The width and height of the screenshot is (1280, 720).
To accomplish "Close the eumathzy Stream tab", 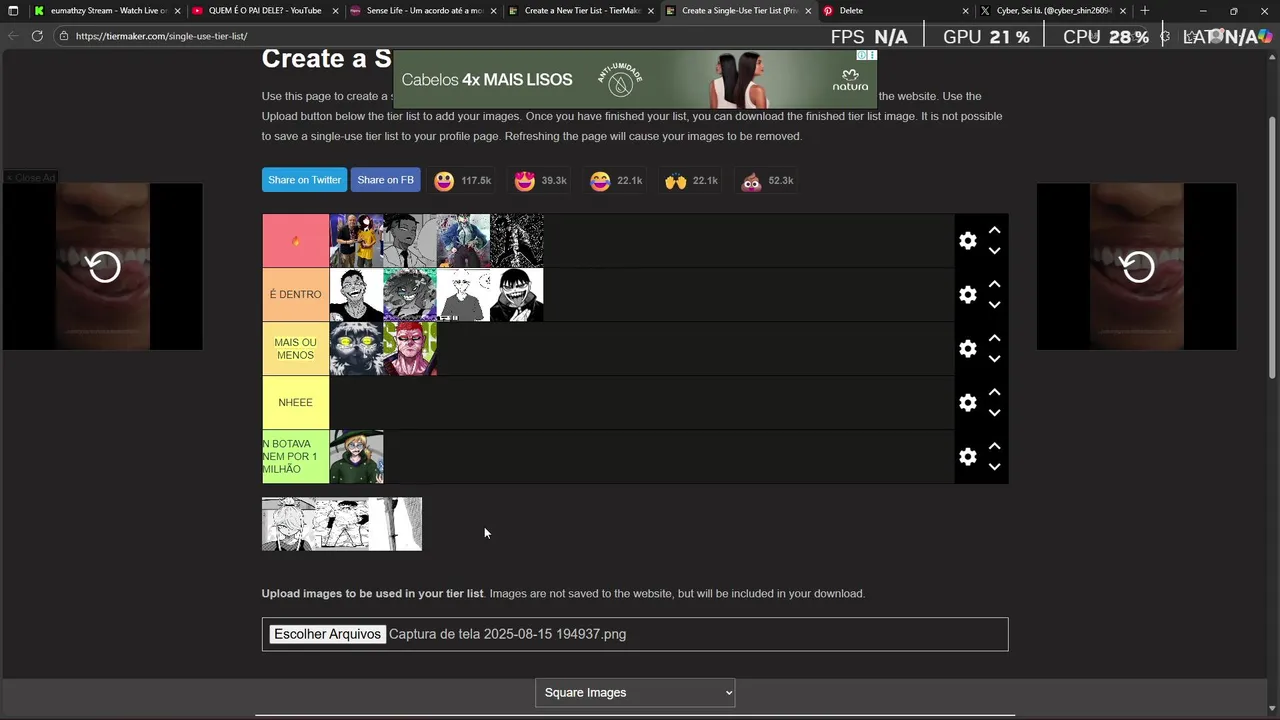I will tap(177, 11).
